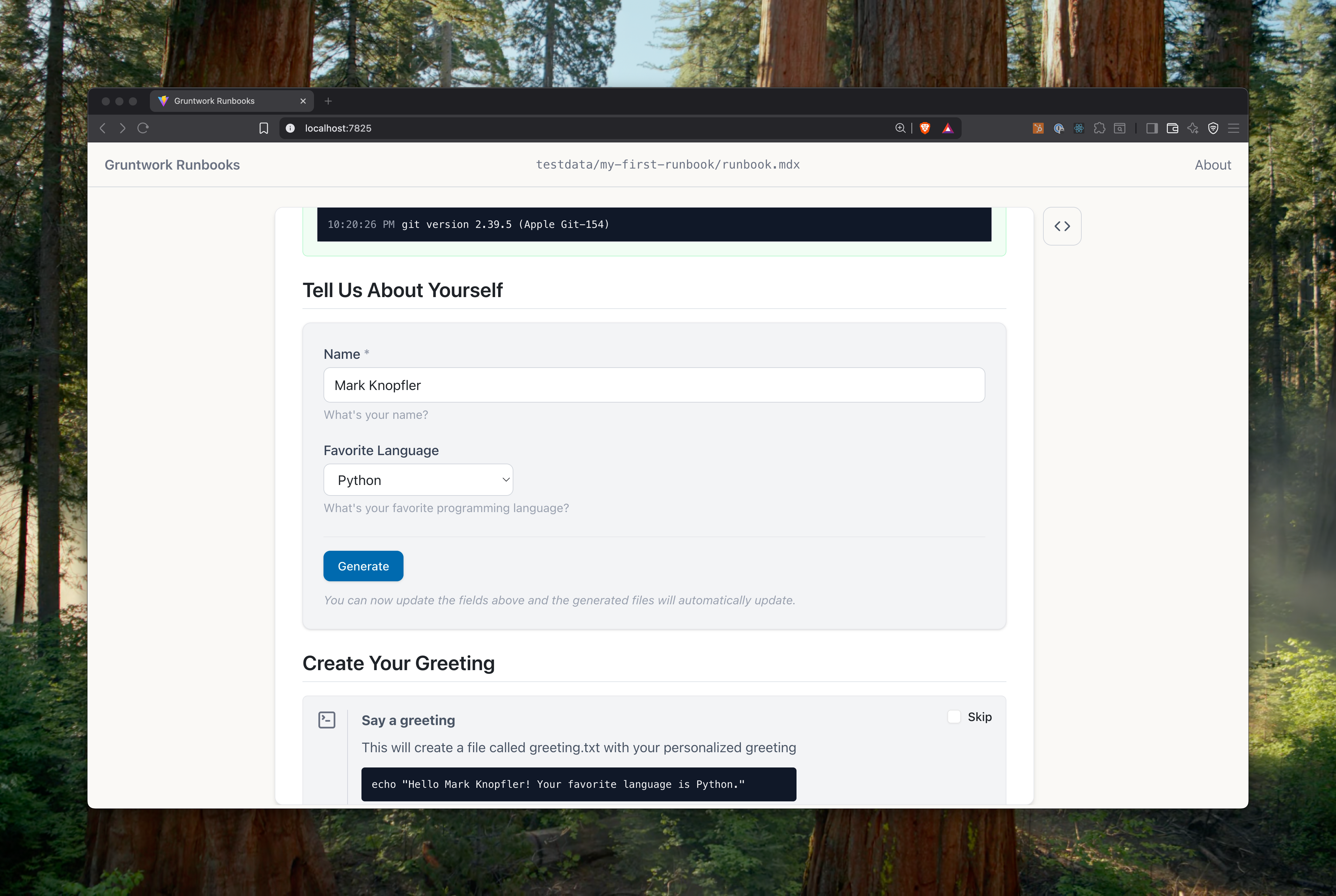Viewport: 1336px width, 896px height.
Task: Click the terminal icon beside Say a greeting
Action: (327, 719)
